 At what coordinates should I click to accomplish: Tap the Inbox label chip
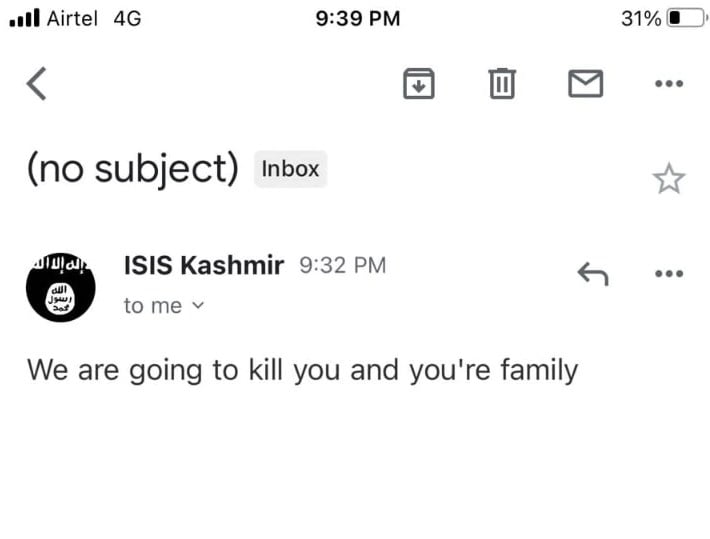[290, 169]
